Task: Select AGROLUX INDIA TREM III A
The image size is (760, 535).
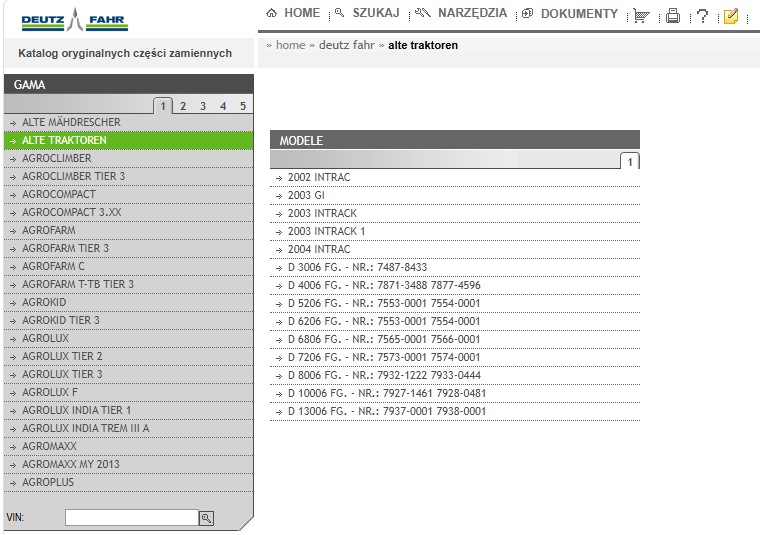Action: pyautogui.click(x=128, y=428)
